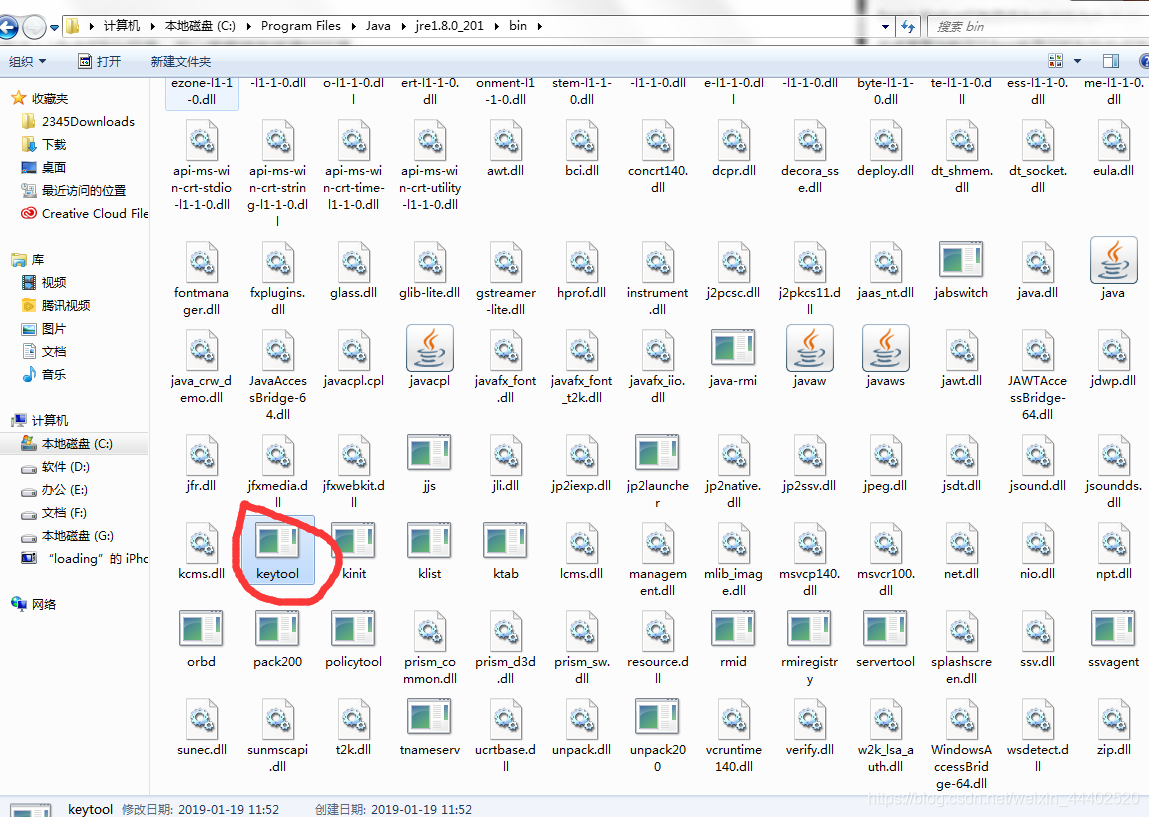The width and height of the screenshot is (1149, 817).
Task: Open 2345Downloads in favorites
Action: 88,122
